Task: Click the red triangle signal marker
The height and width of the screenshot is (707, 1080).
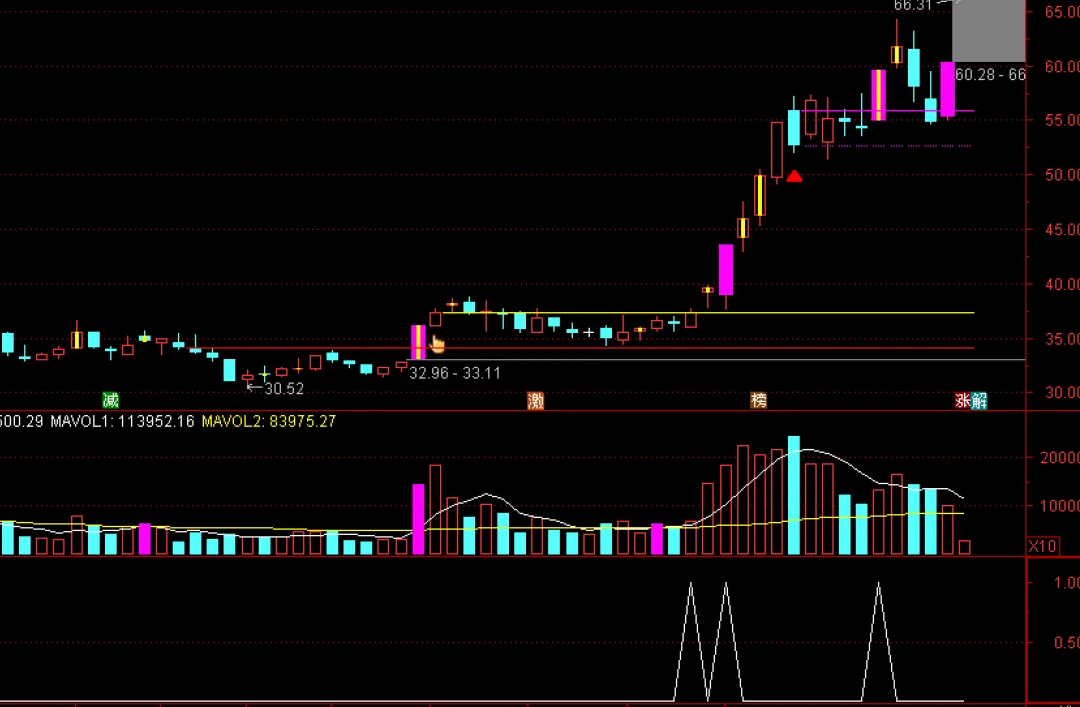Action: point(794,176)
